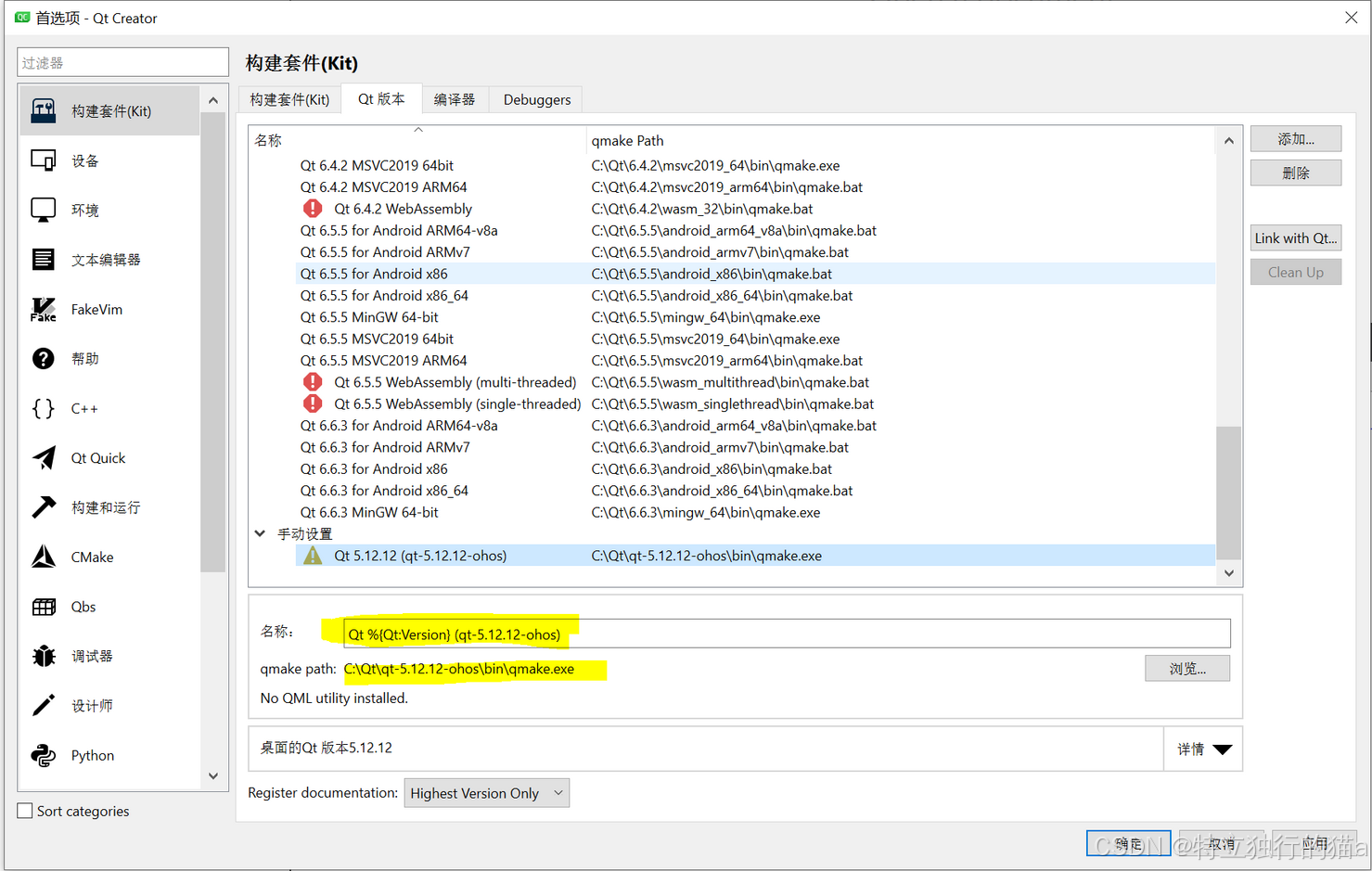Image resolution: width=1372 pixels, height=871 pixels.
Task: Open the Debugger (调试器) bug icon
Action: [x=44, y=656]
